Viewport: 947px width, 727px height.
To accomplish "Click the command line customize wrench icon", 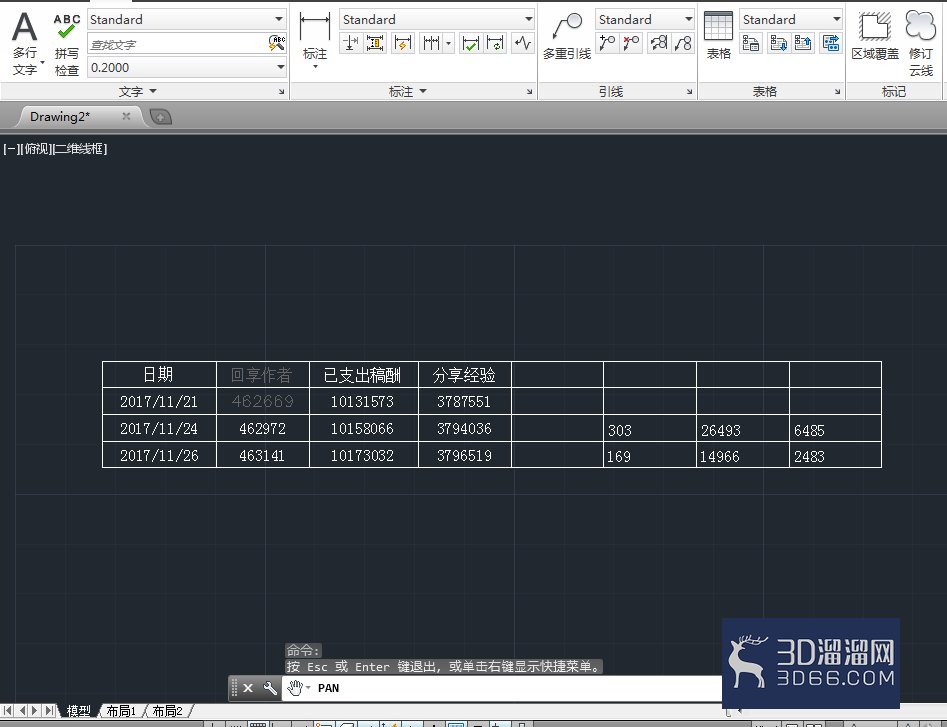I will pyautogui.click(x=270, y=688).
